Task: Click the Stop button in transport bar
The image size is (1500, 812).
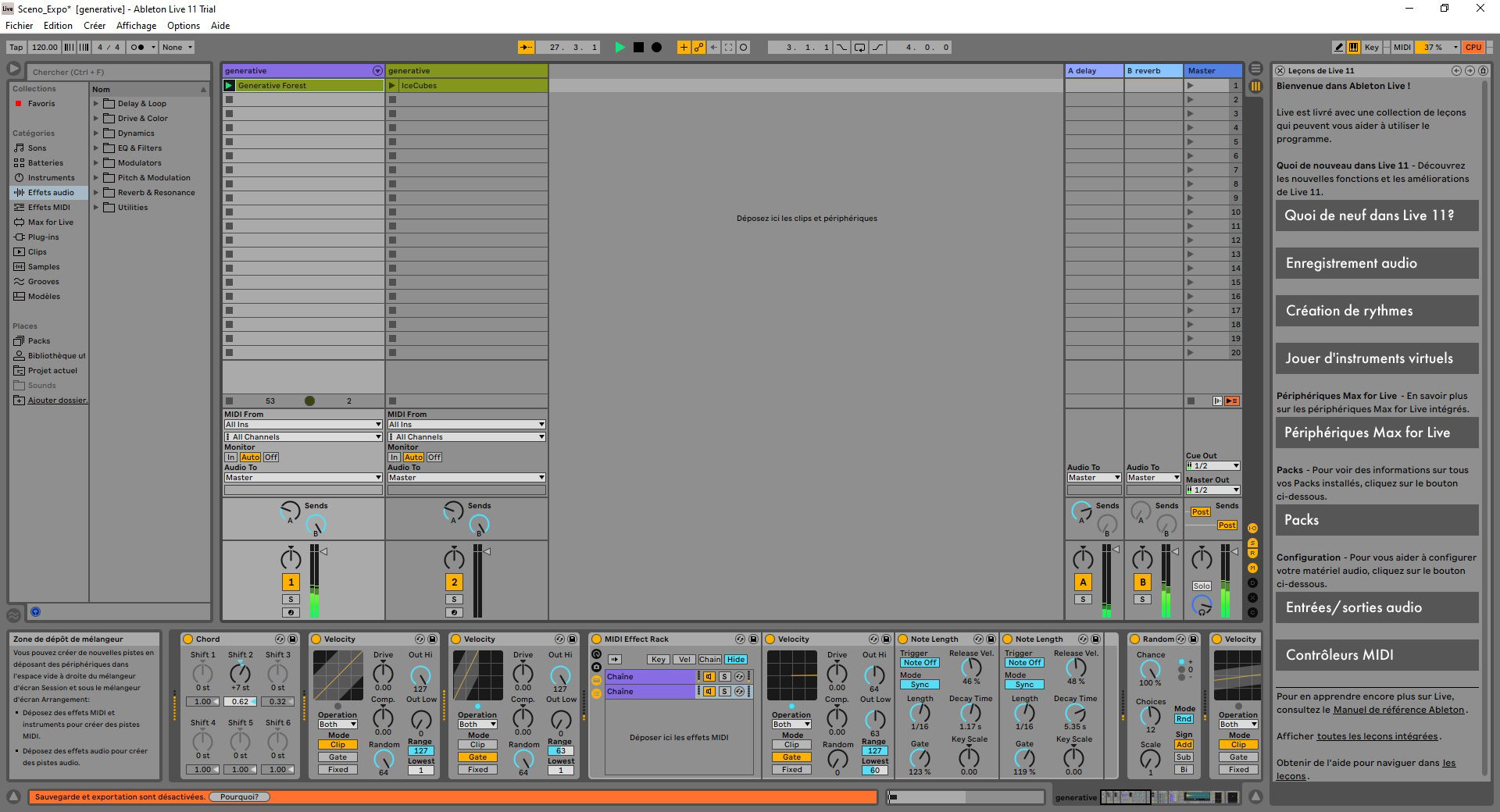Action: click(638, 48)
